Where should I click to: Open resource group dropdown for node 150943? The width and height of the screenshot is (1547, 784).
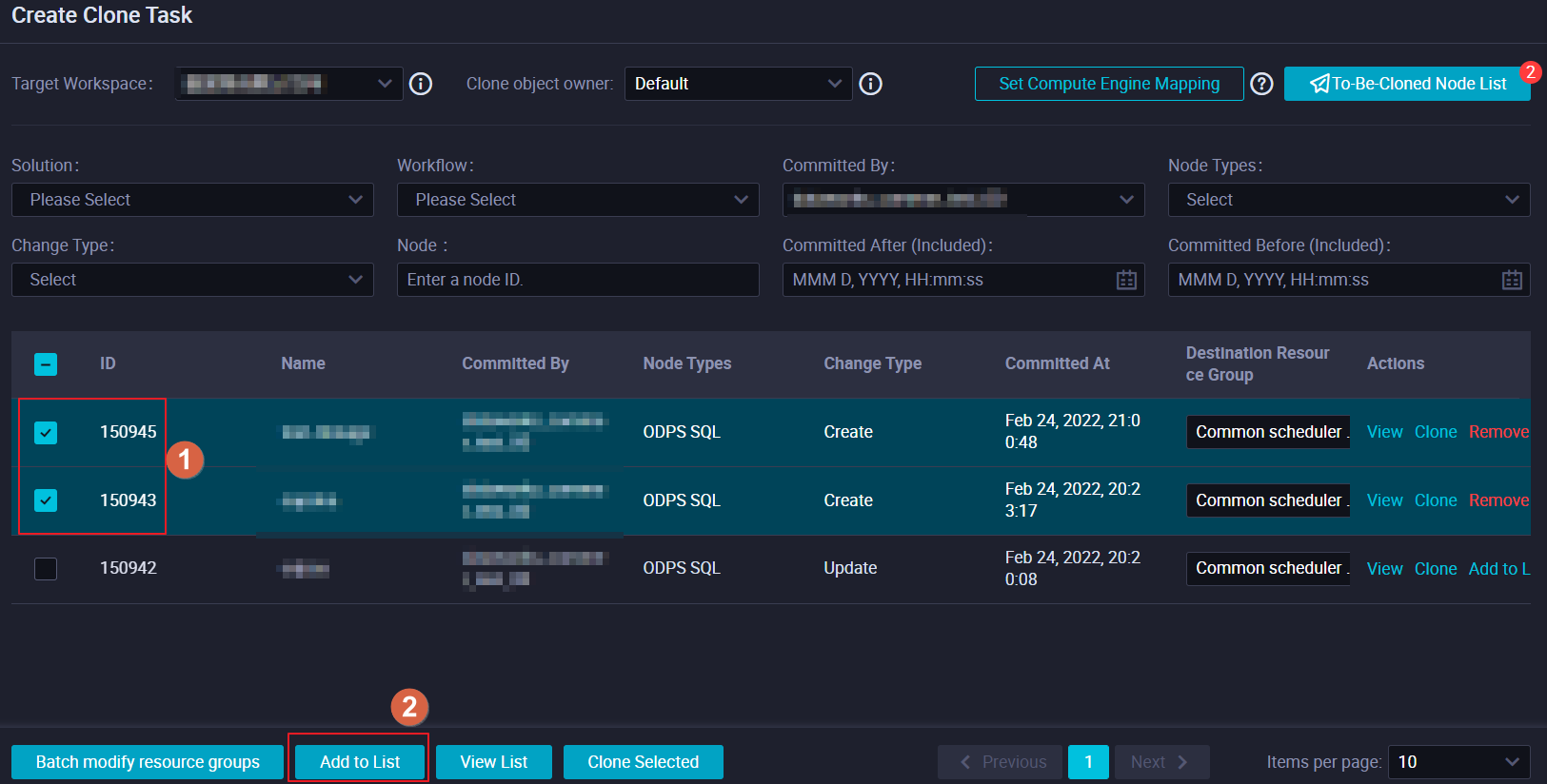(1268, 500)
